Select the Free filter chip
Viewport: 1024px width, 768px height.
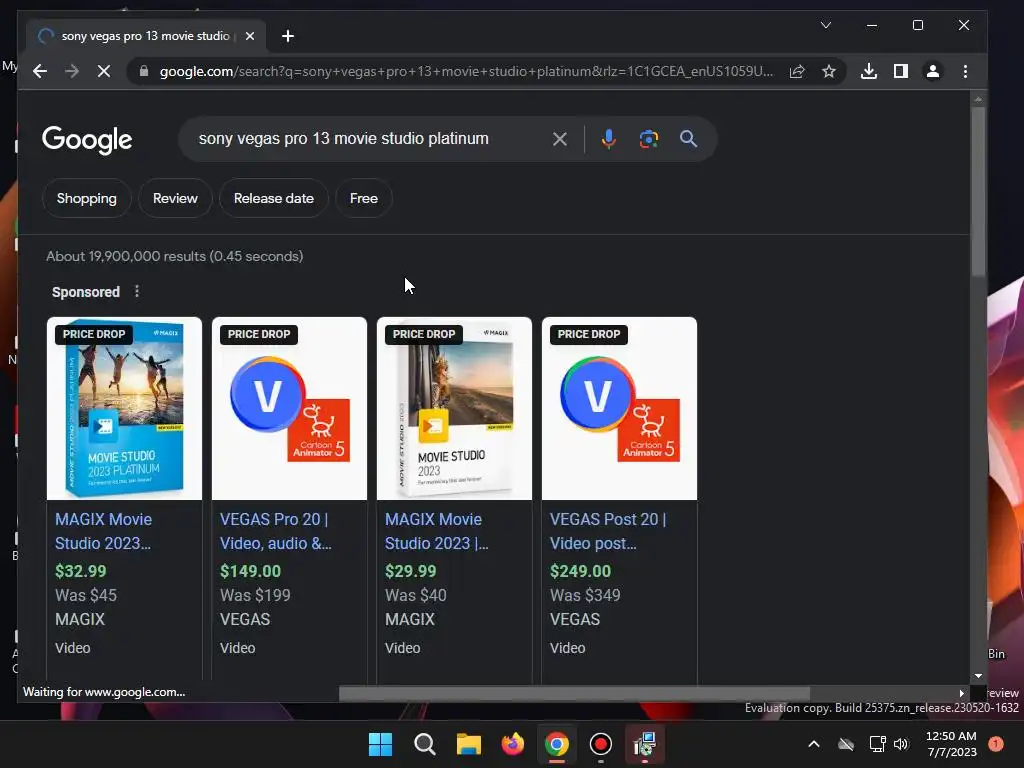point(364,198)
